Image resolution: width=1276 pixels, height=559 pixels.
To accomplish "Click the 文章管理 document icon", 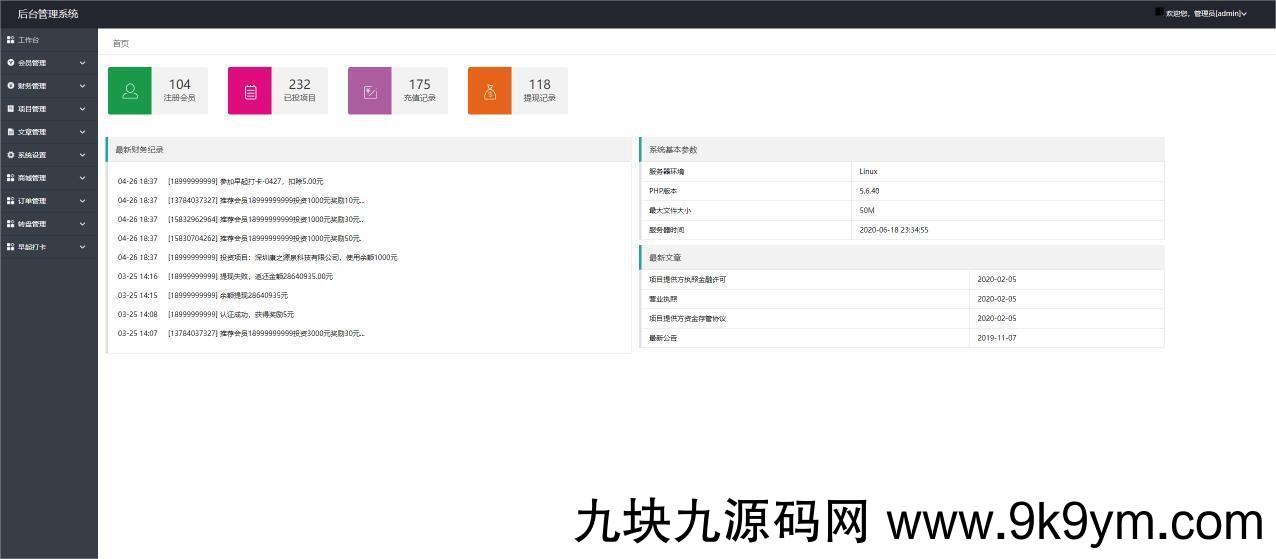I will click(x=10, y=132).
